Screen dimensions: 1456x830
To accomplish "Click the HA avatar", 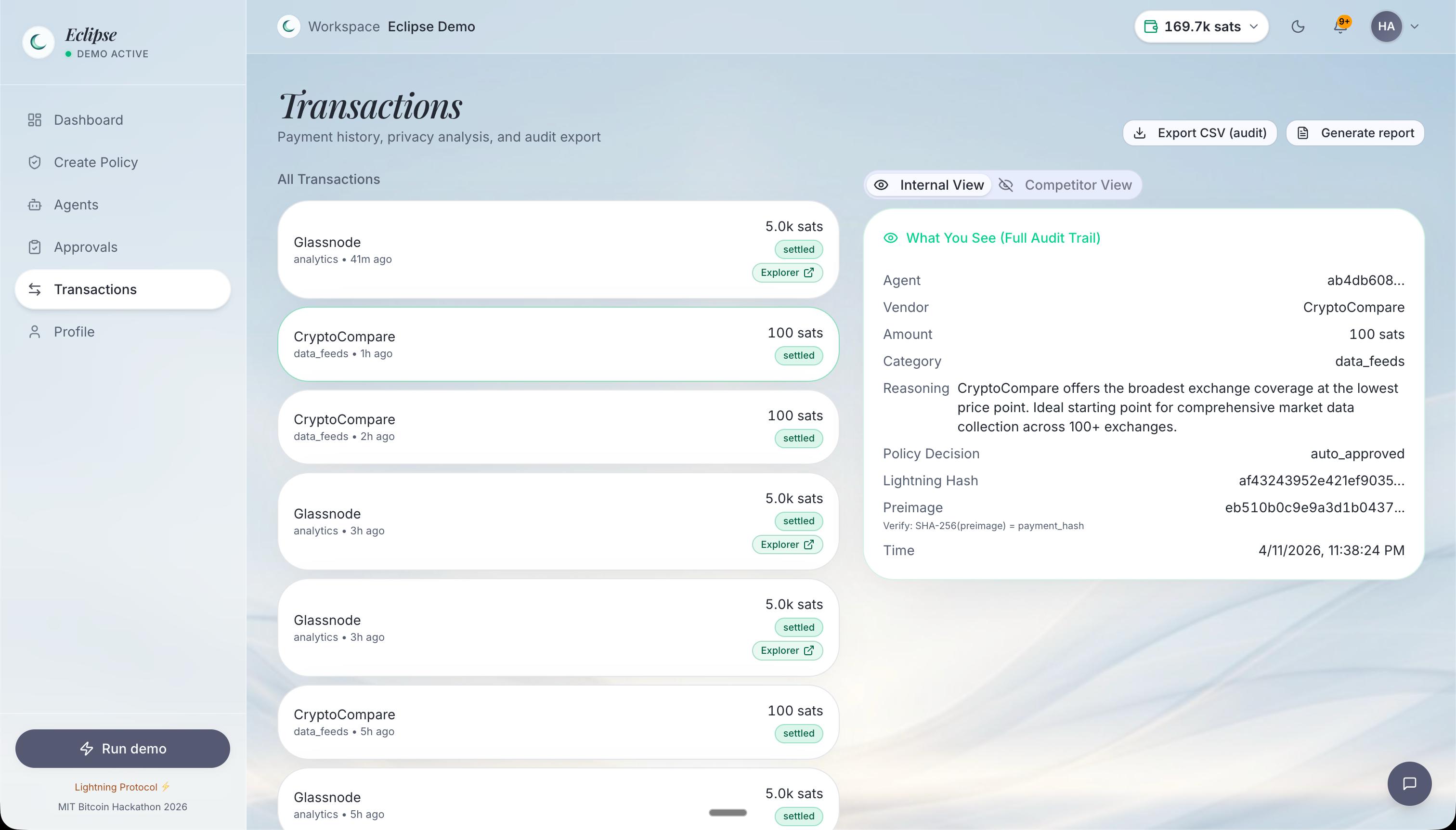I will point(1386,27).
